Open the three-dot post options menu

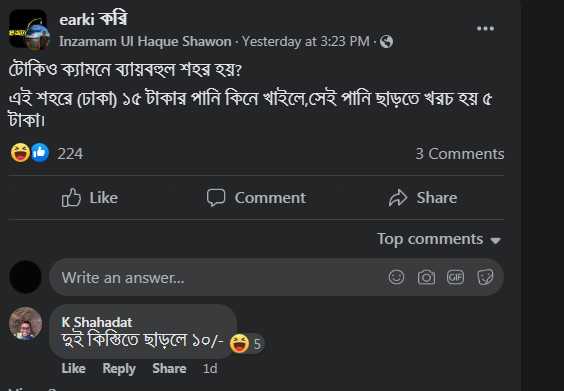pos(485,28)
